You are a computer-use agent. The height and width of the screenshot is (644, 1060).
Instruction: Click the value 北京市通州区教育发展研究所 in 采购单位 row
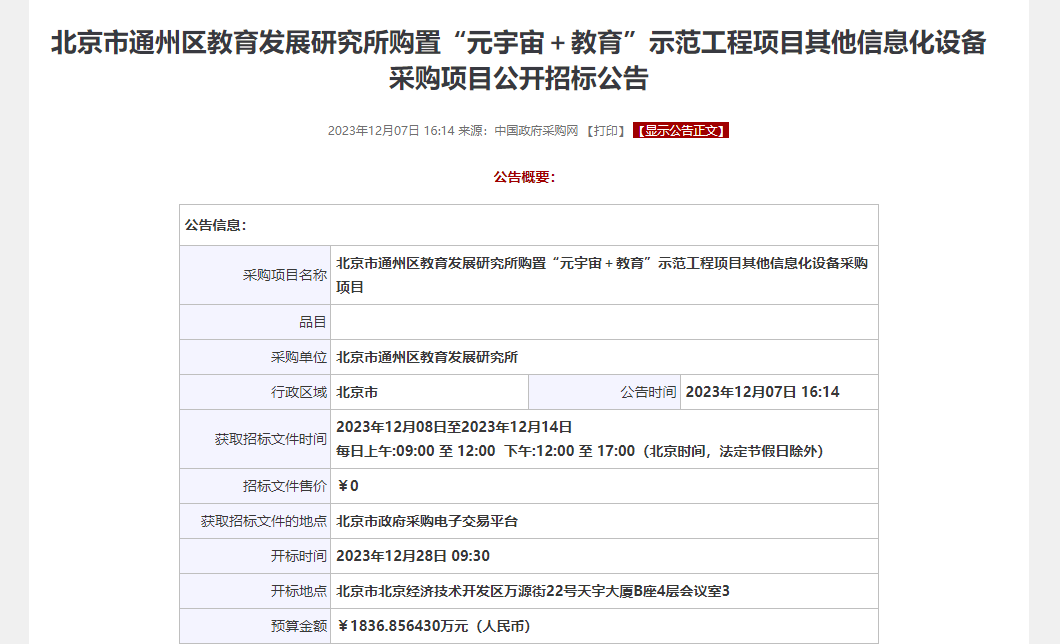427,357
